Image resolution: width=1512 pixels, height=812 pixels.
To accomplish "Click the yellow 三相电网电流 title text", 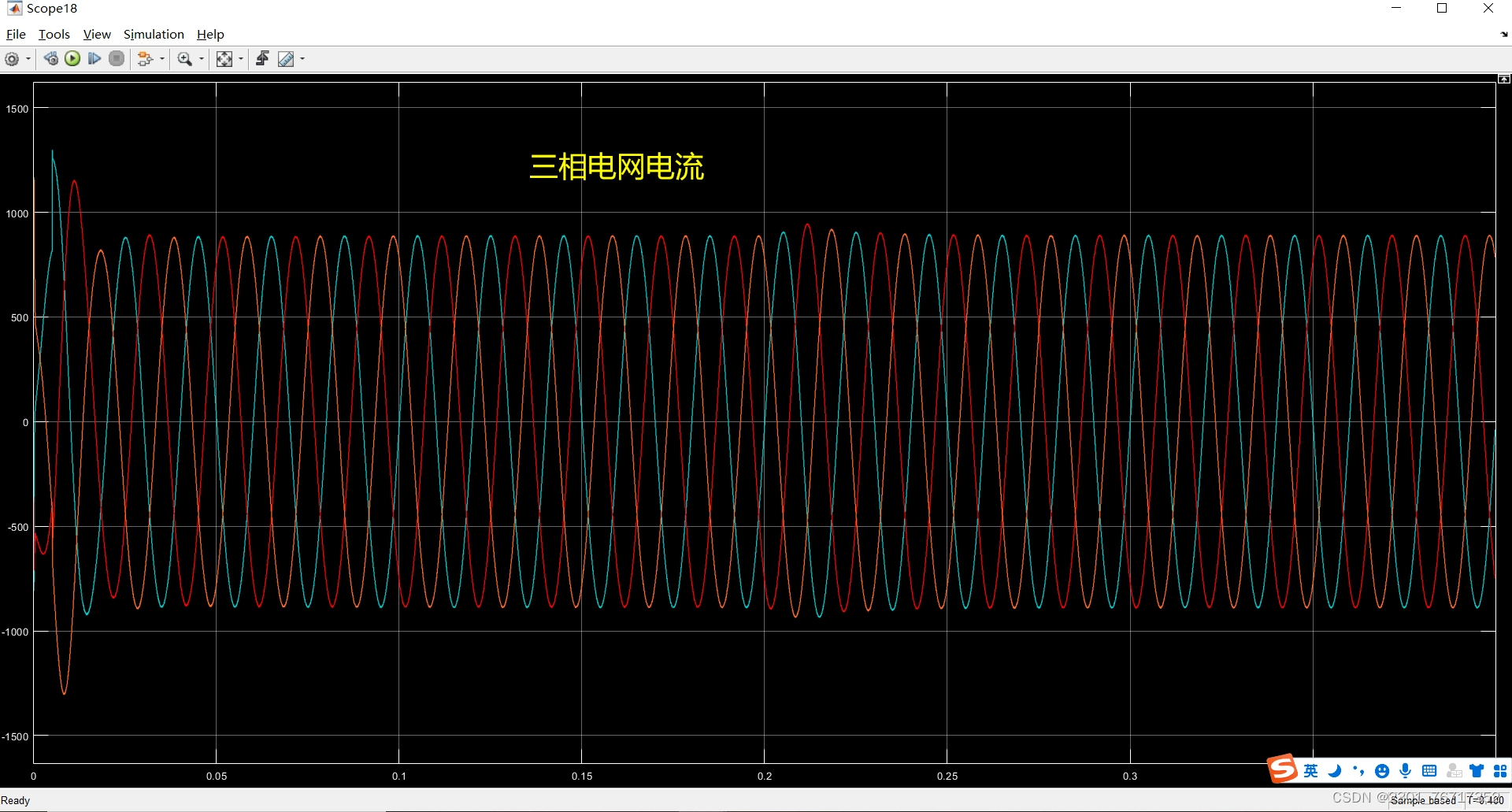I will 617,166.
